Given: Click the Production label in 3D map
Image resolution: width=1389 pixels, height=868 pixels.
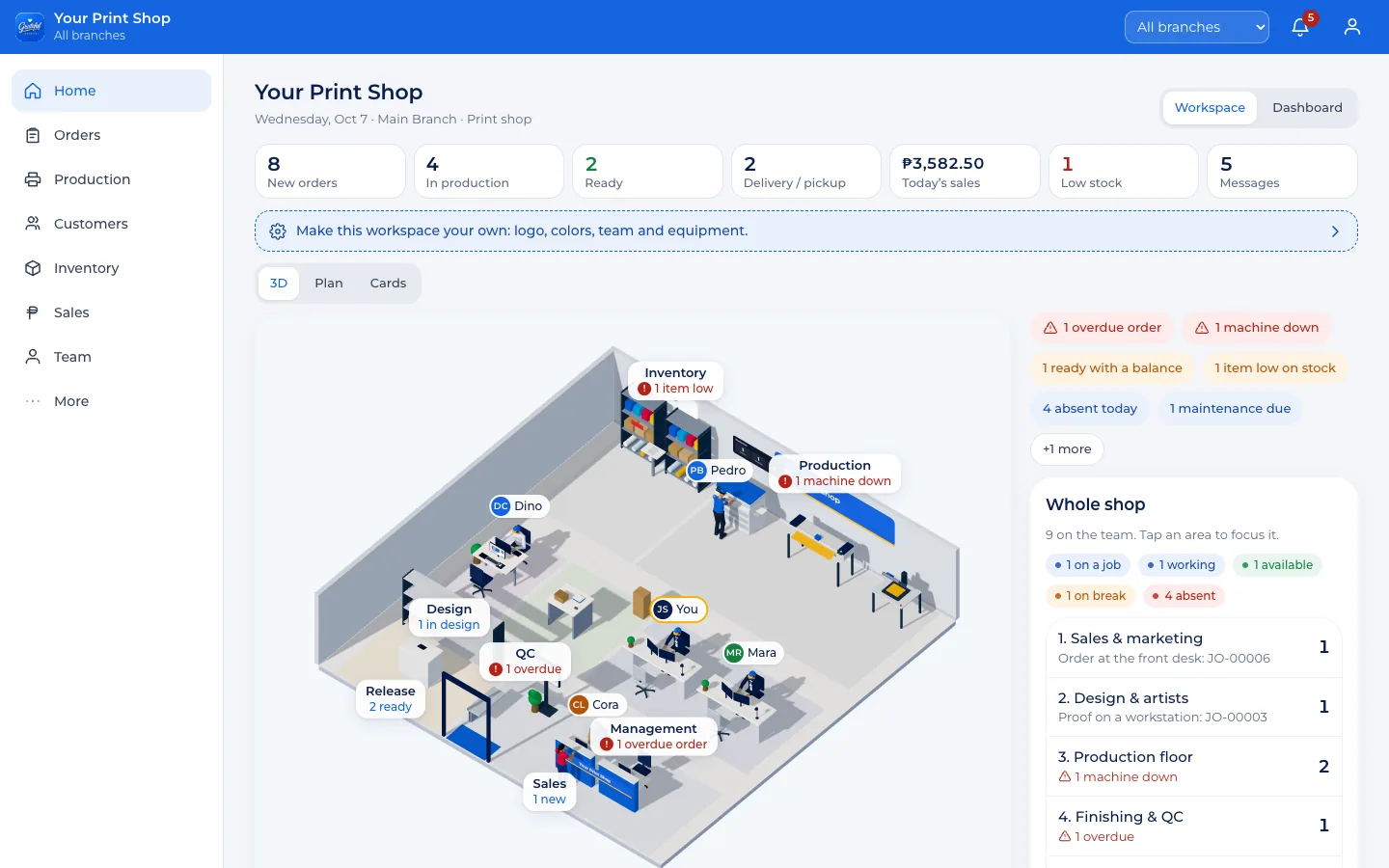Looking at the screenshot, I should tap(835, 474).
